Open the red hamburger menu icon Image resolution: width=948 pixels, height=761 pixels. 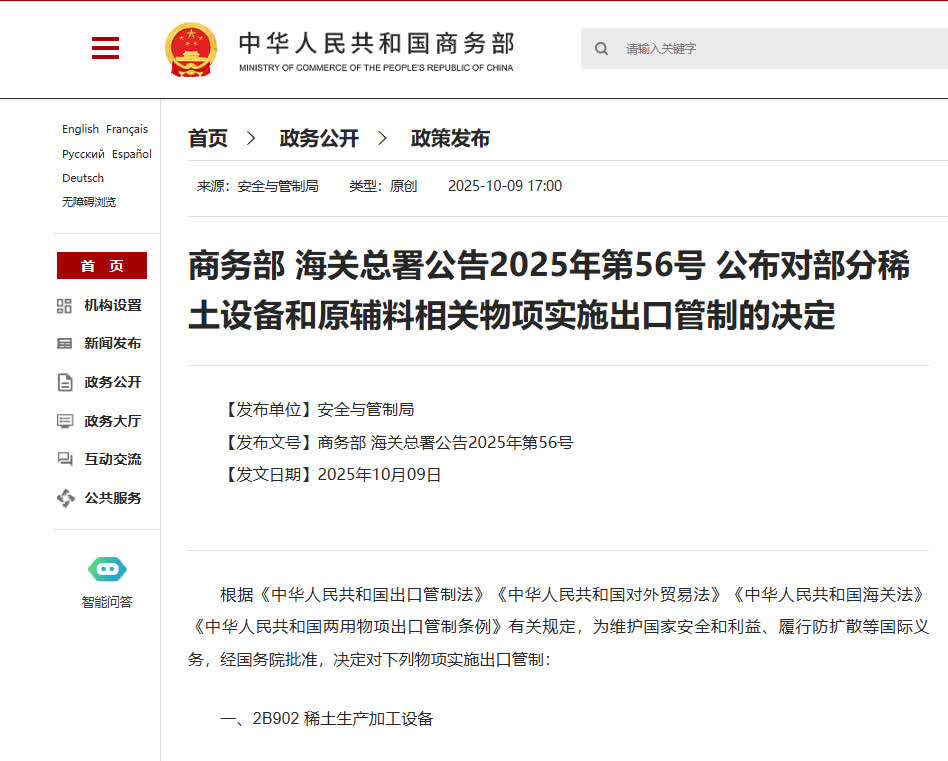pos(105,48)
